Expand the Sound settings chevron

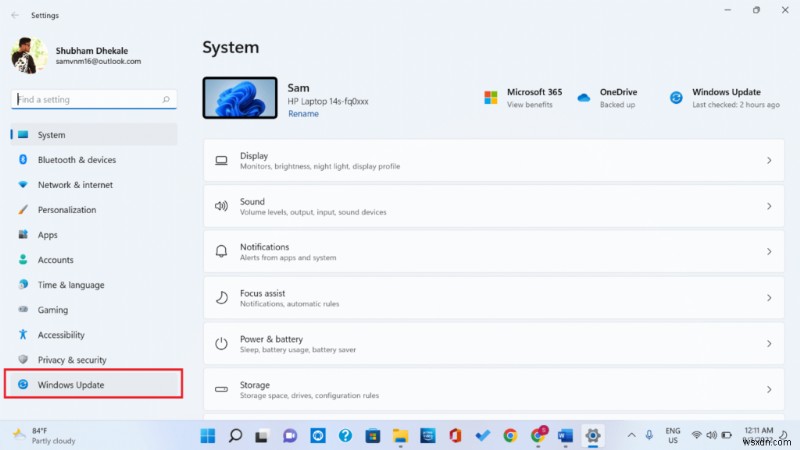tap(769, 206)
